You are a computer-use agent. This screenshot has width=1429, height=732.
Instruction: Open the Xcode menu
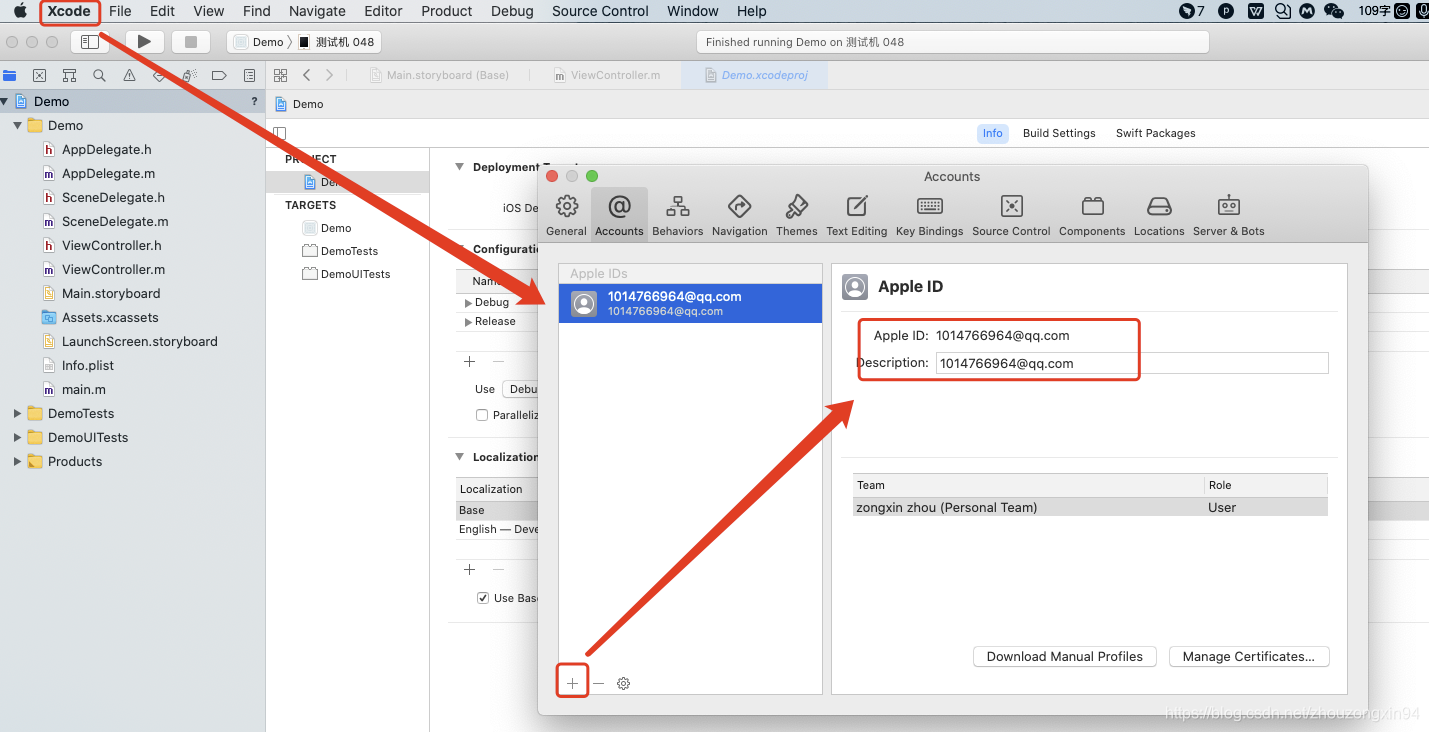(x=69, y=11)
